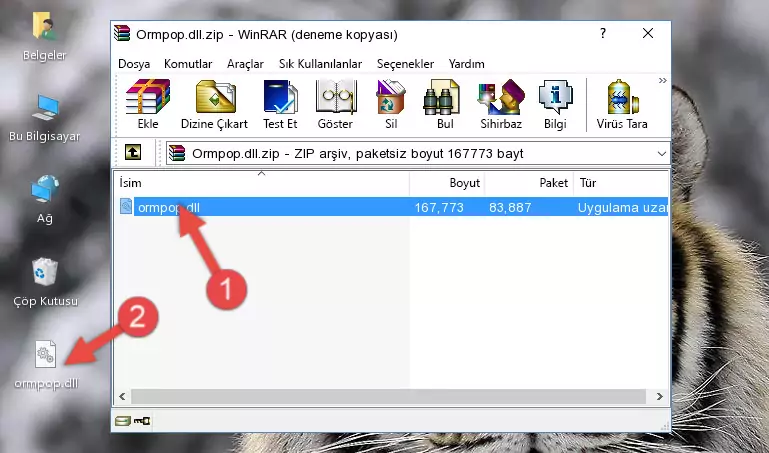Open the Seçenekler menu
The width and height of the screenshot is (769, 453).
pos(405,64)
